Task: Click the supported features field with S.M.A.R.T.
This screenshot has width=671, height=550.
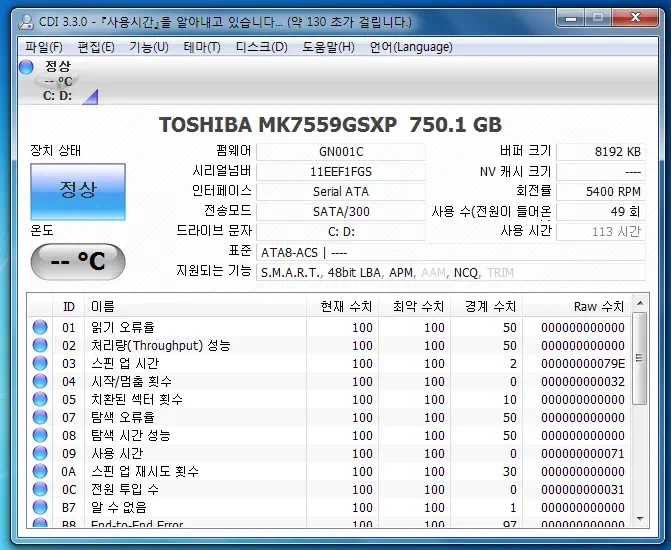Action: [x=451, y=272]
